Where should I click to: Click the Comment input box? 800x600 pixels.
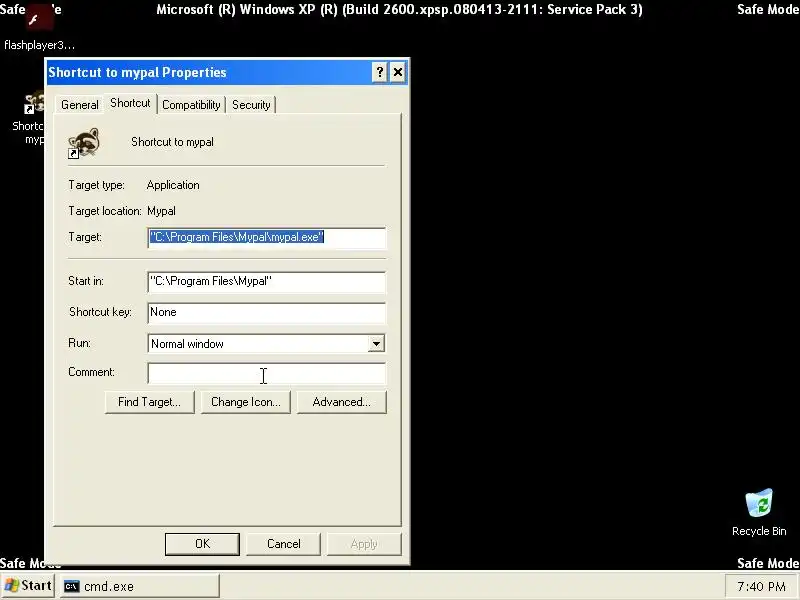(266, 373)
